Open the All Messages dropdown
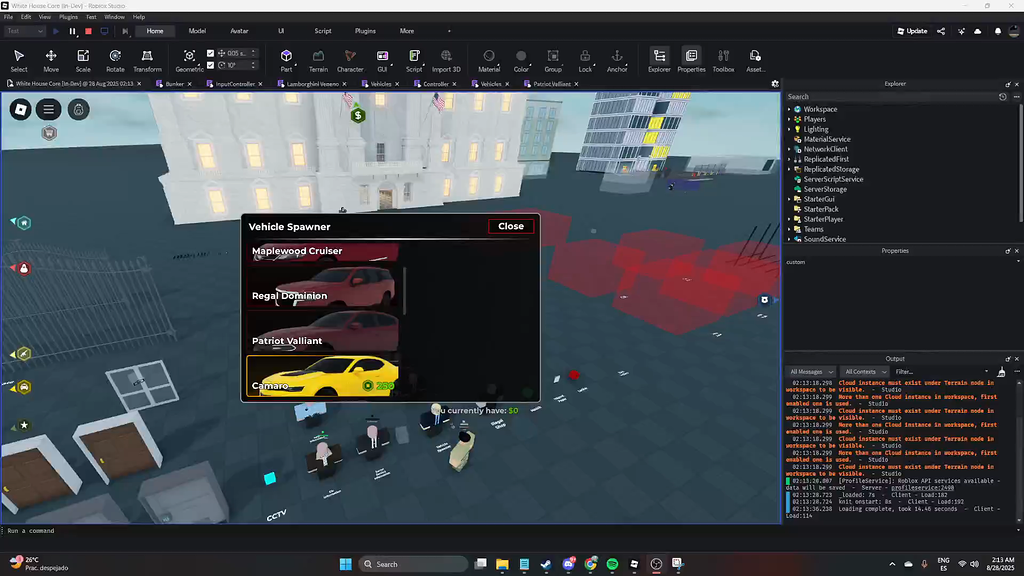 tap(811, 372)
